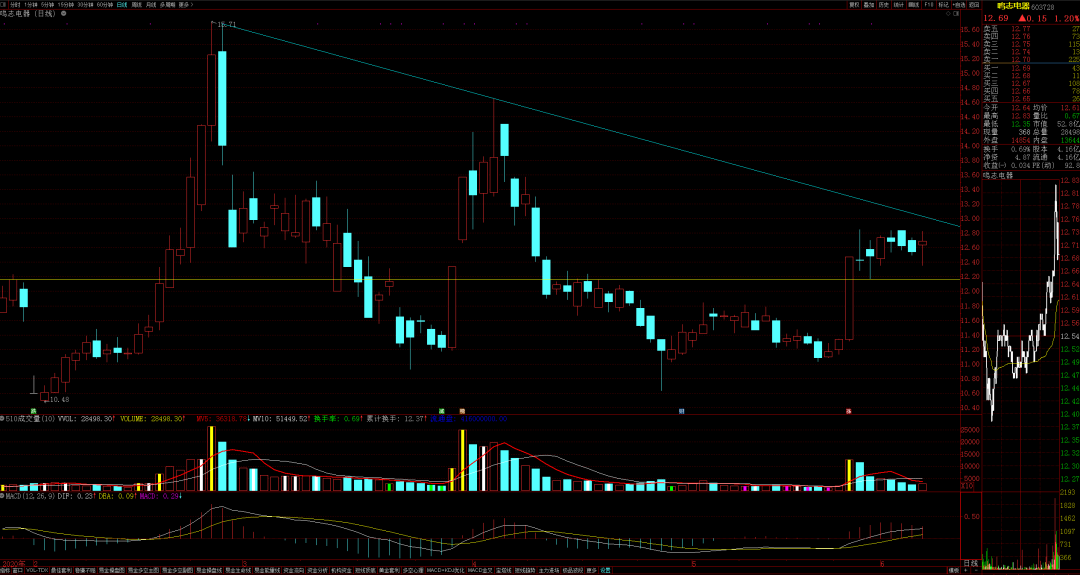Click the 鸣志电器 label above the intraday mini chart
The width and height of the screenshot is (1080, 575).
998,175
